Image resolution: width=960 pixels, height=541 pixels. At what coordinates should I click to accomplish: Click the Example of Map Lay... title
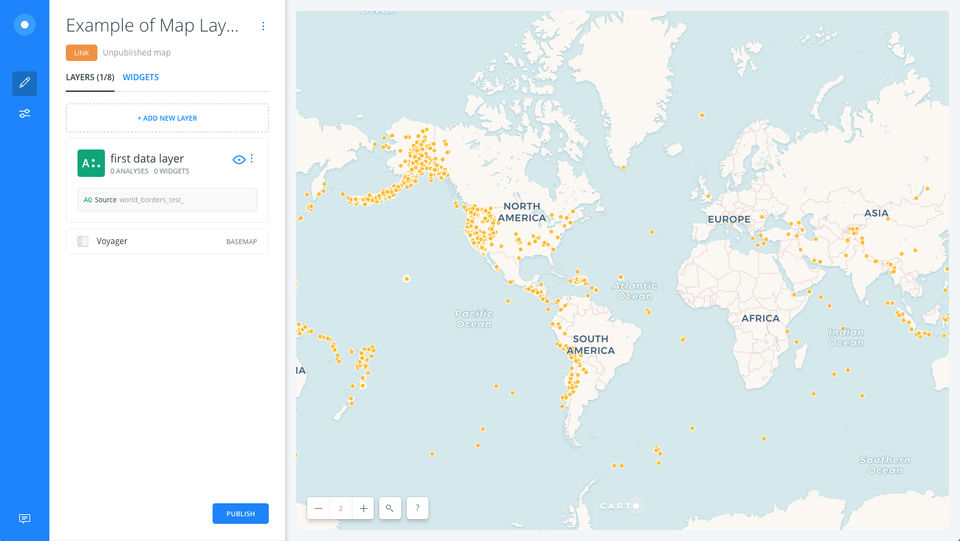tap(152, 26)
